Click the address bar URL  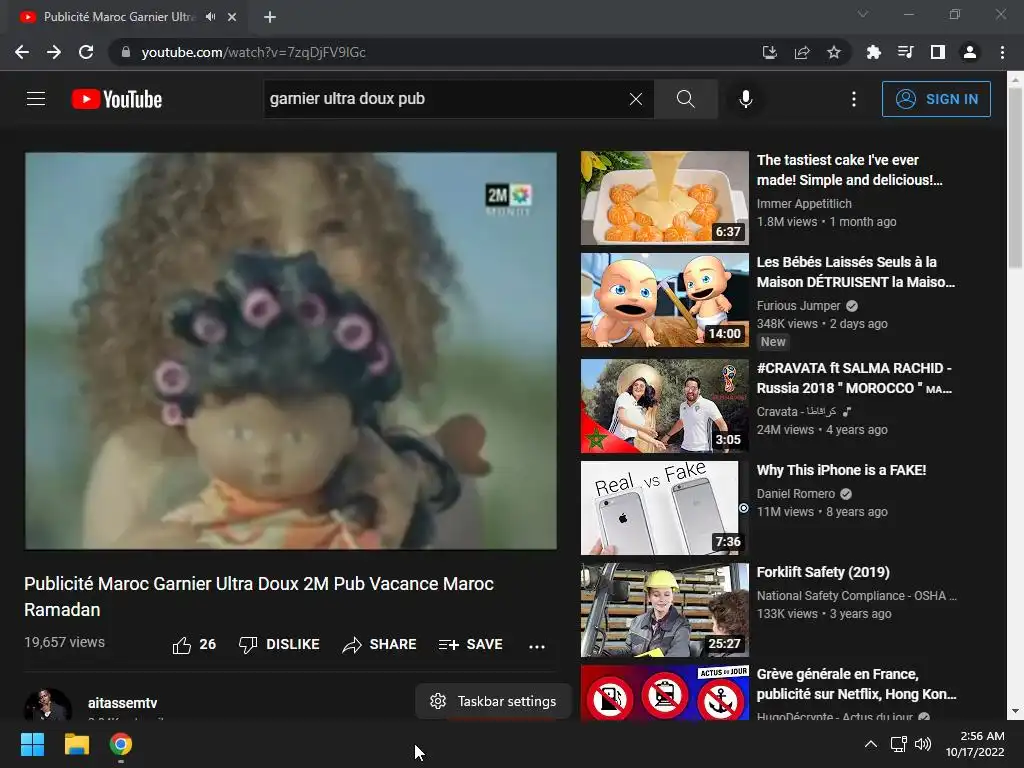pyautogui.click(x=253, y=52)
